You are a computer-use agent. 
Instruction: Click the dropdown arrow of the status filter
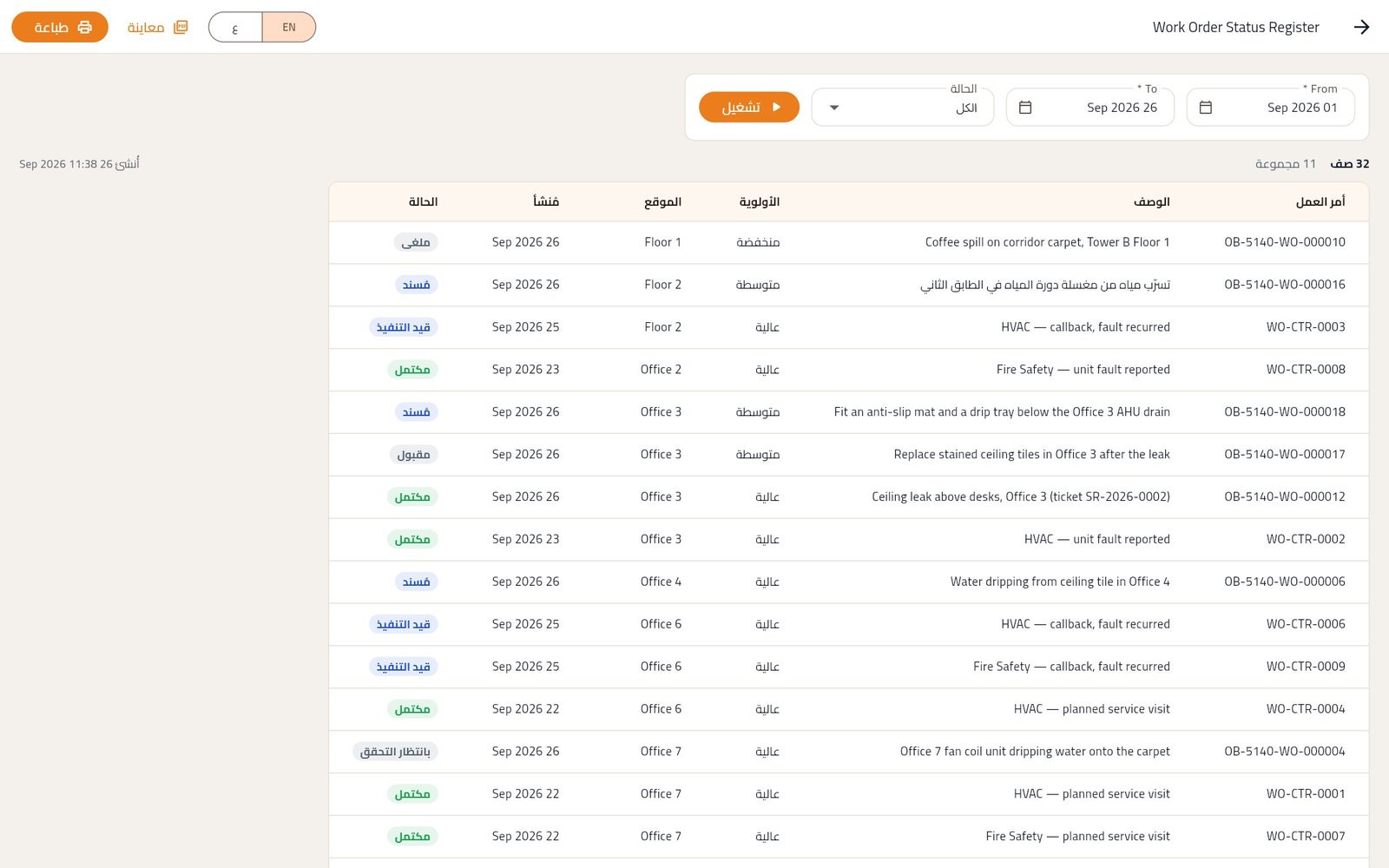pos(834,108)
